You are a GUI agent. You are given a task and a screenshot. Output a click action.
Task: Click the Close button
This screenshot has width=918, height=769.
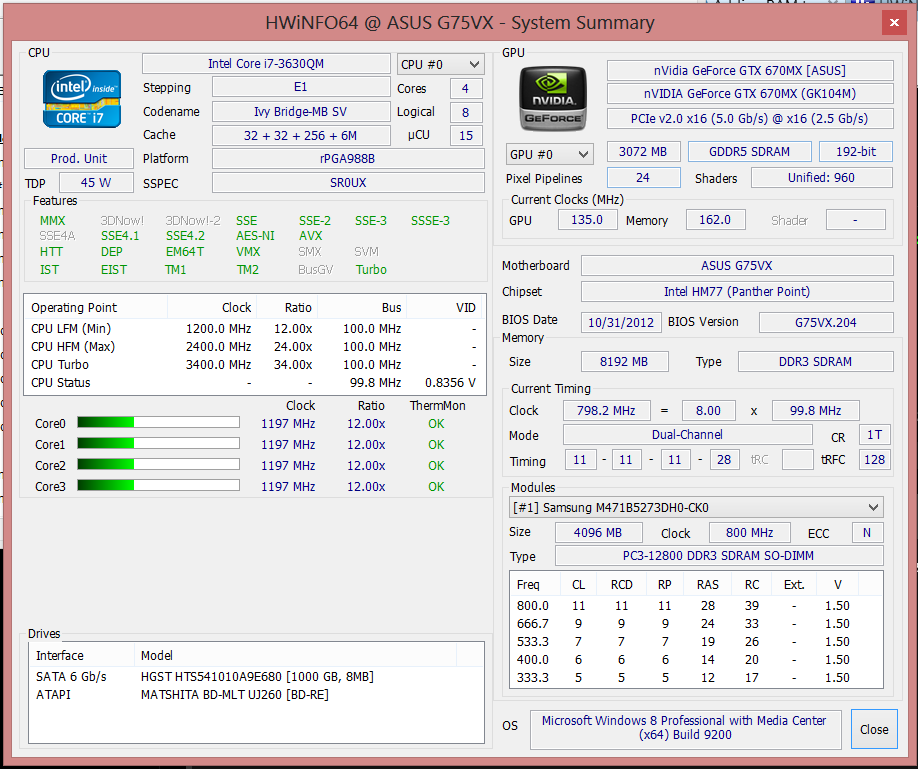874,729
